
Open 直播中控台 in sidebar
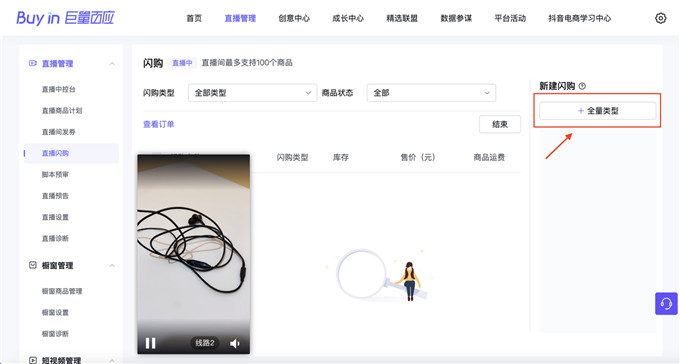pos(59,89)
